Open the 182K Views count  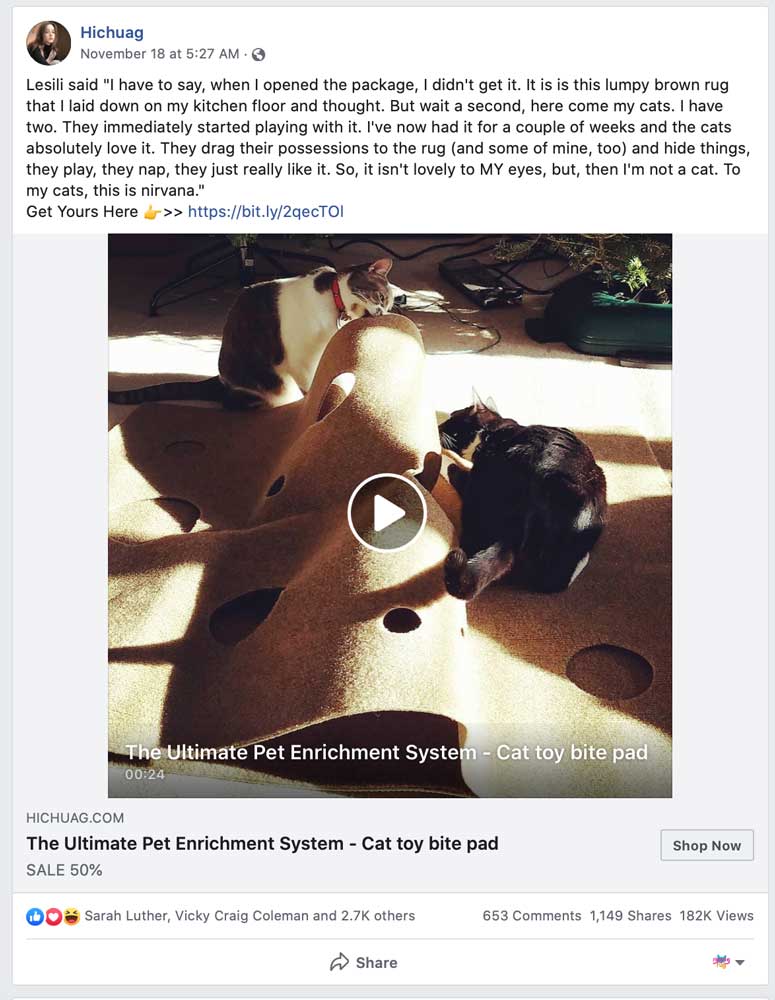(716, 916)
